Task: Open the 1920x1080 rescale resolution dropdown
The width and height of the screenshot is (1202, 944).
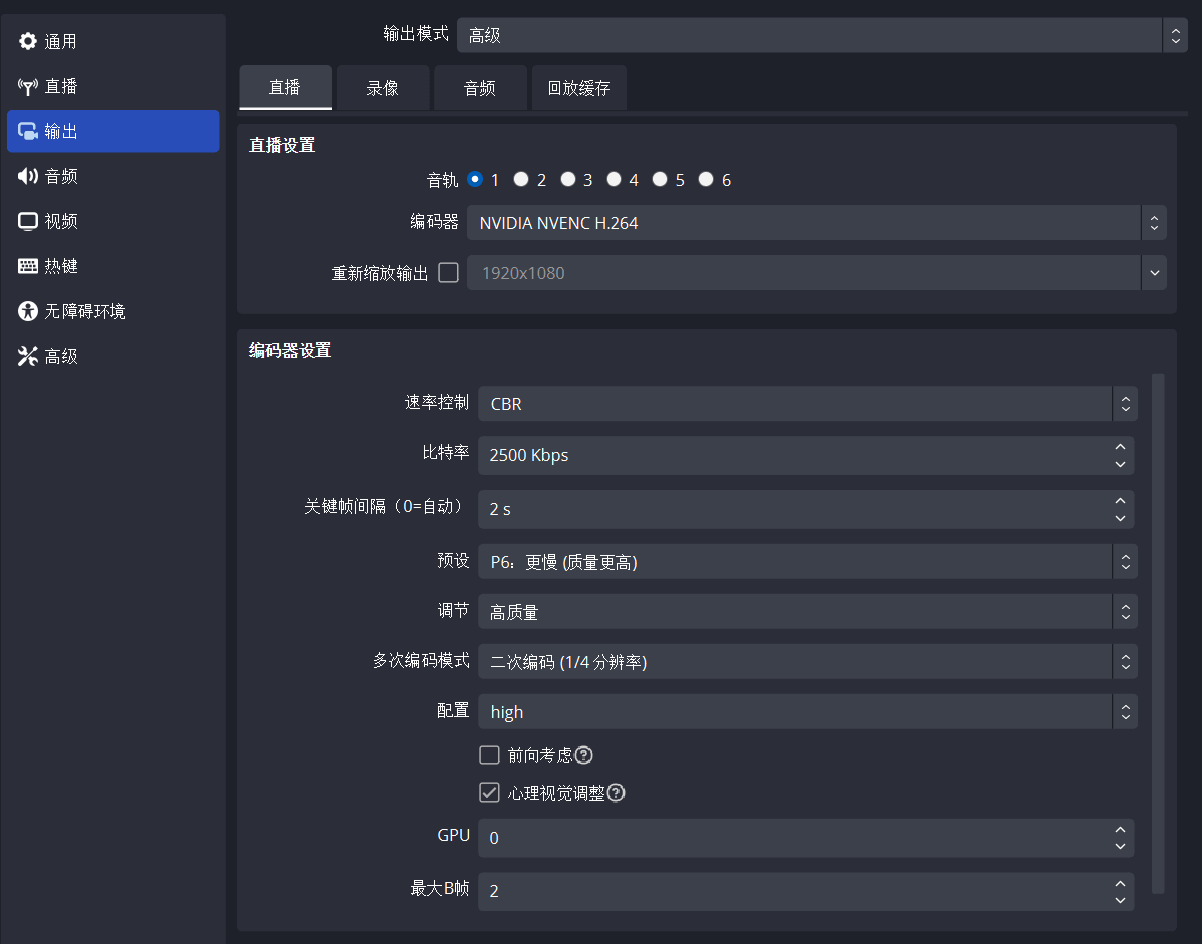Action: tap(817, 272)
